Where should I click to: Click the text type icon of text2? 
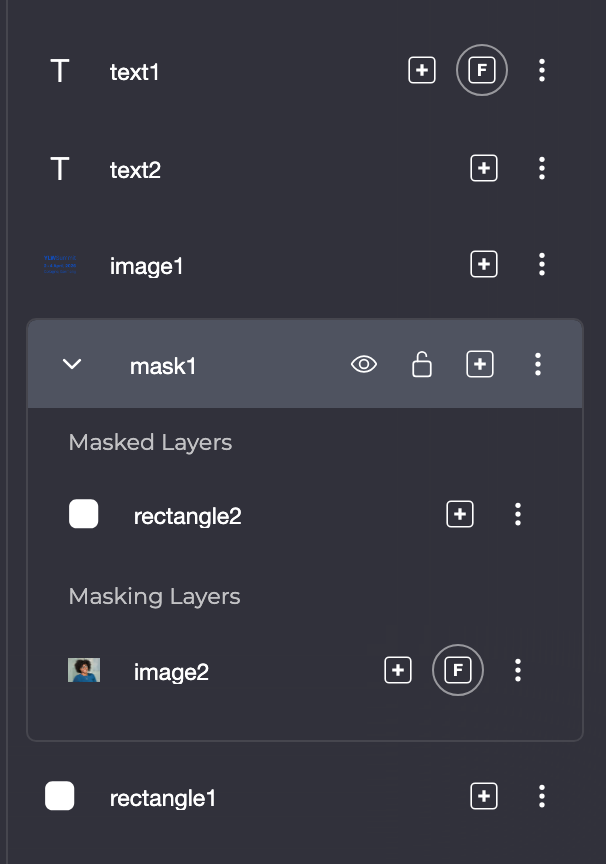click(x=59, y=169)
